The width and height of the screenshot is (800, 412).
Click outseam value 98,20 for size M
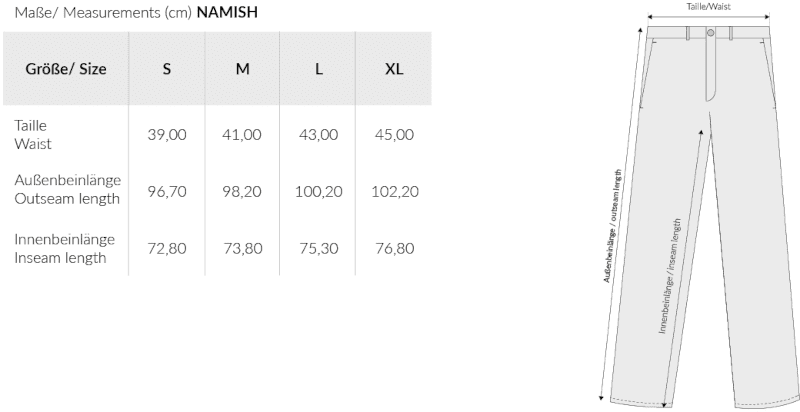coord(242,190)
